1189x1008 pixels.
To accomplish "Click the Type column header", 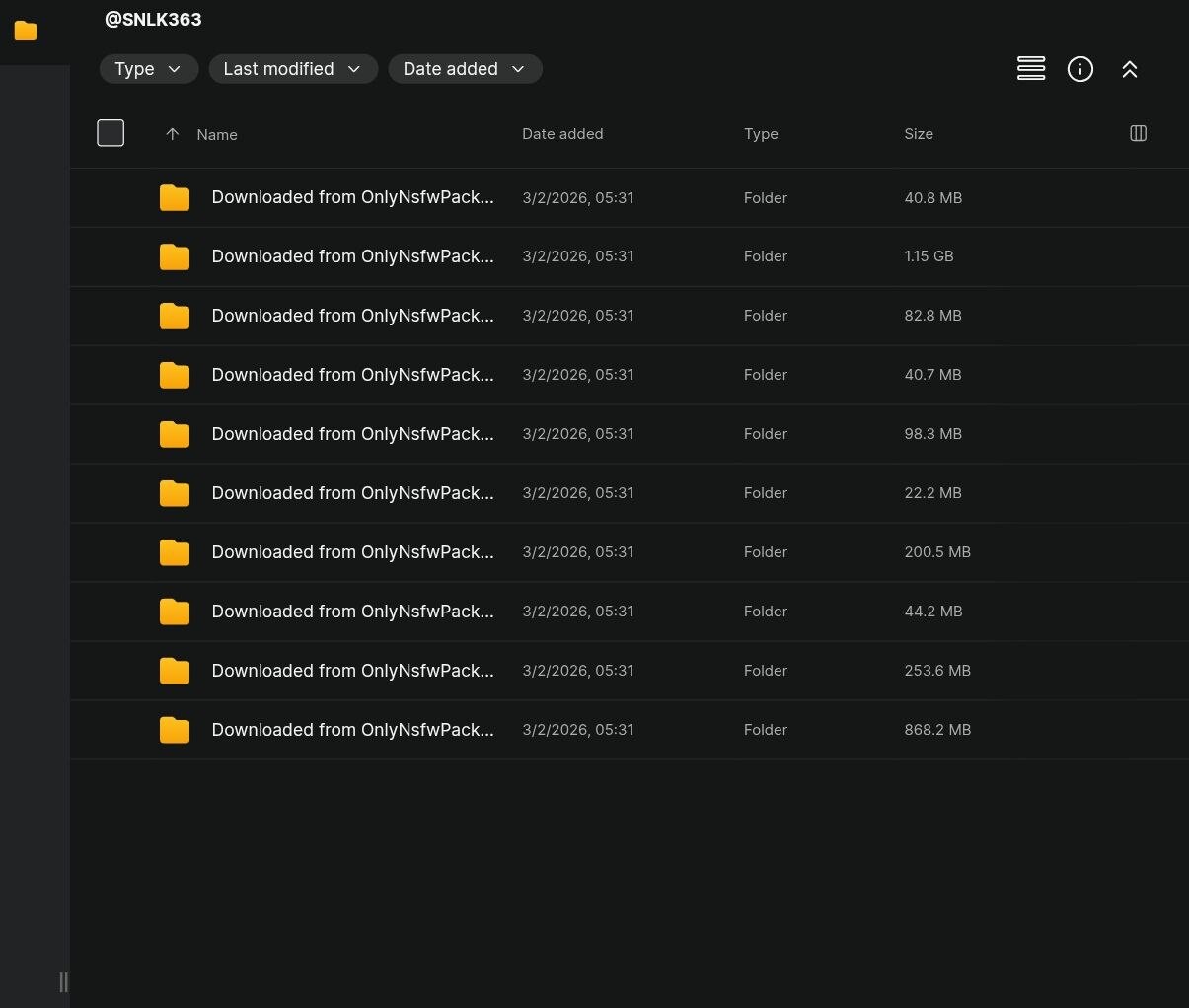I will pyautogui.click(x=760, y=134).
